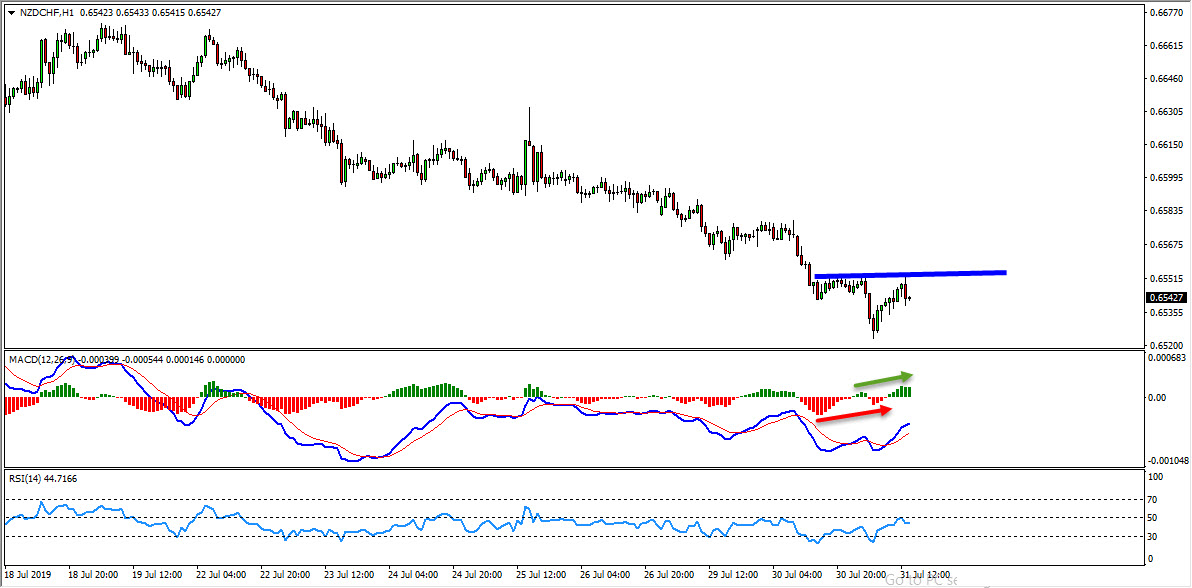Viewport: 1192px width, 588px height.
Task: Click the divider between MACD and RSI panels
Action: click(x=570, y=468)
